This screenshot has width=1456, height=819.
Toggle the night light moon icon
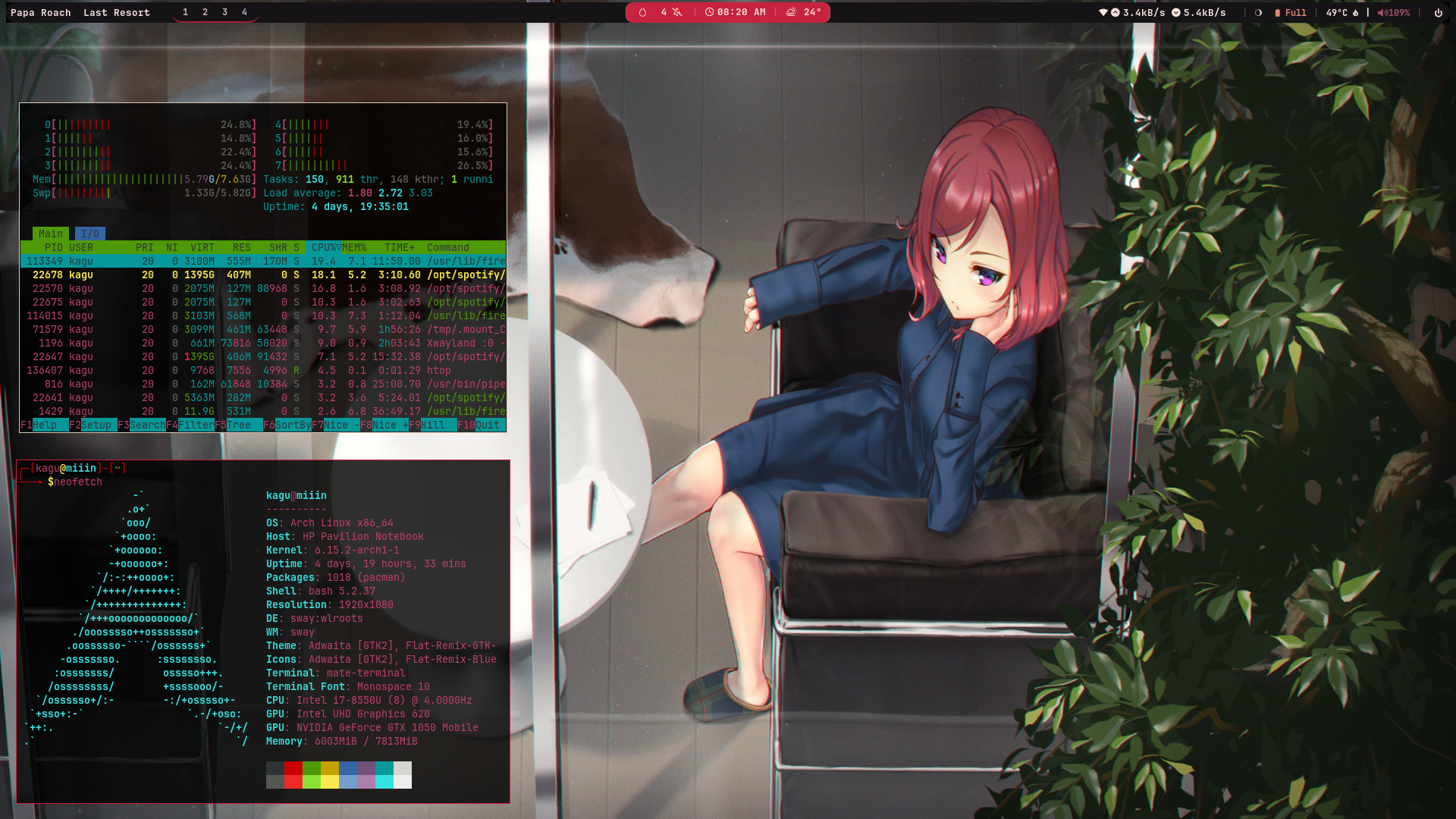point(1258,12)
